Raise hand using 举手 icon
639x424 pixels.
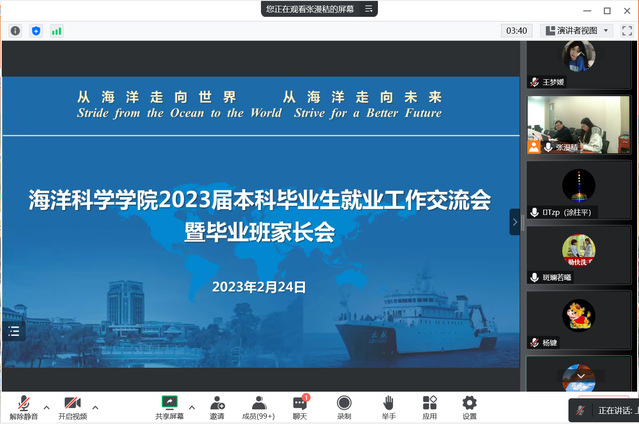388,405
